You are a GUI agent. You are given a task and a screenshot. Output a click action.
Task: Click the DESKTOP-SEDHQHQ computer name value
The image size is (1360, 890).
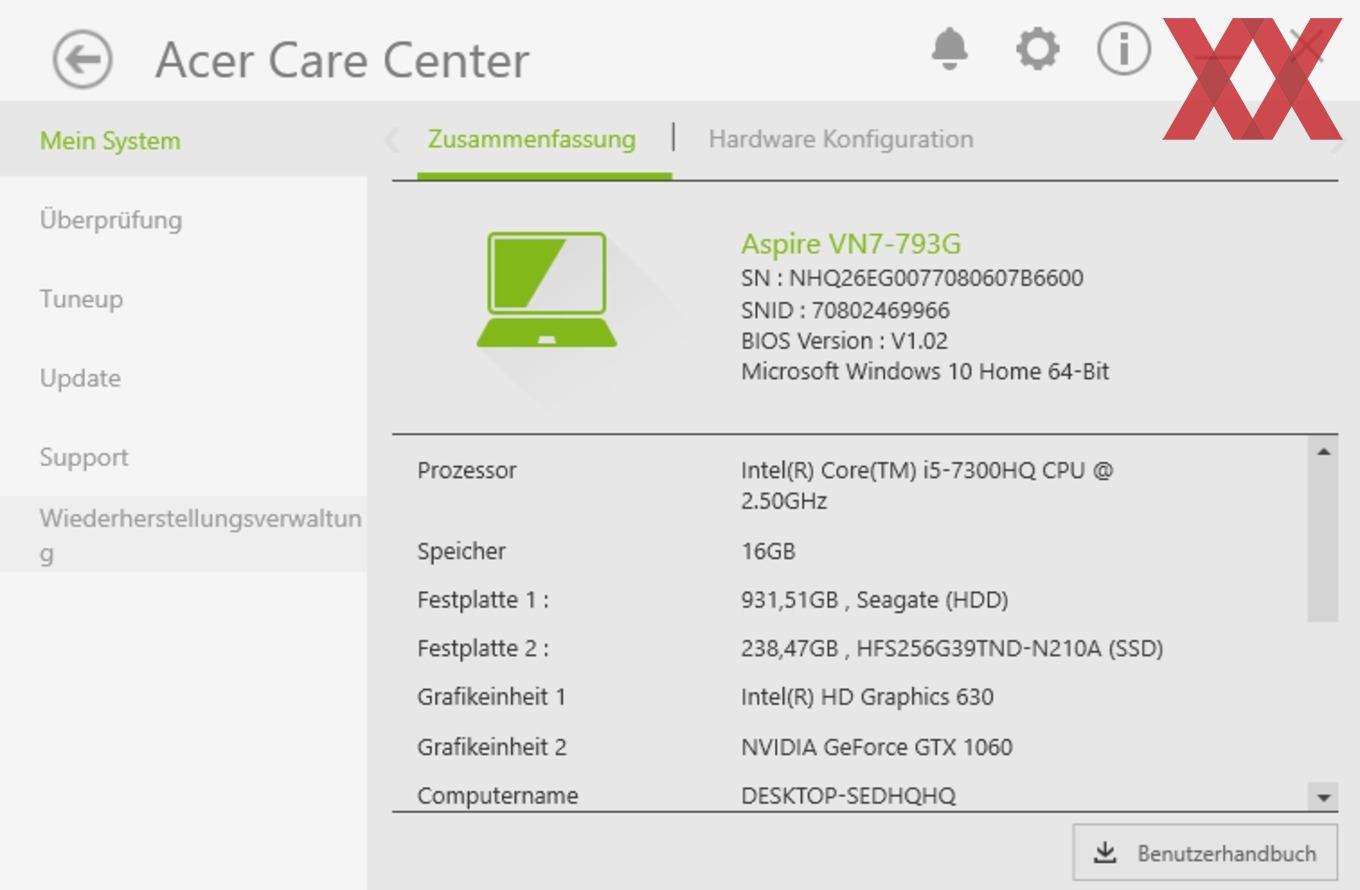pos(848,796)
